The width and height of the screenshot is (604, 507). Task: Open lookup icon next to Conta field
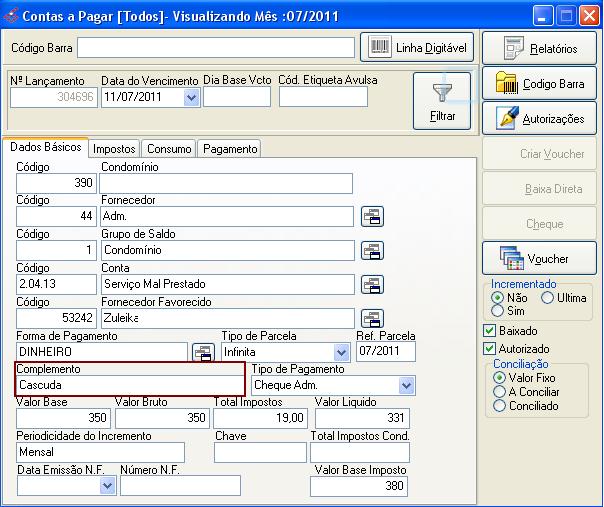coord(373,284)
